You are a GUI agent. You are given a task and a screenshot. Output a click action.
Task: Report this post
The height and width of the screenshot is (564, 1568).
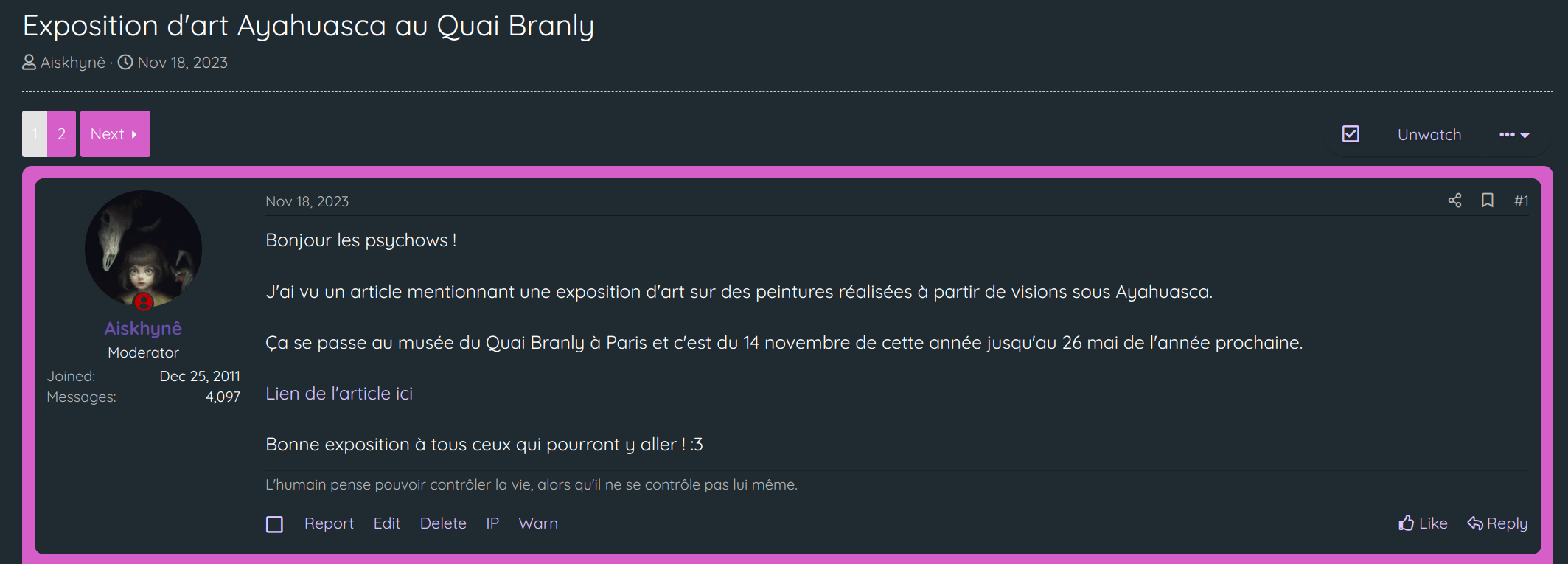[x=329, y=523]
